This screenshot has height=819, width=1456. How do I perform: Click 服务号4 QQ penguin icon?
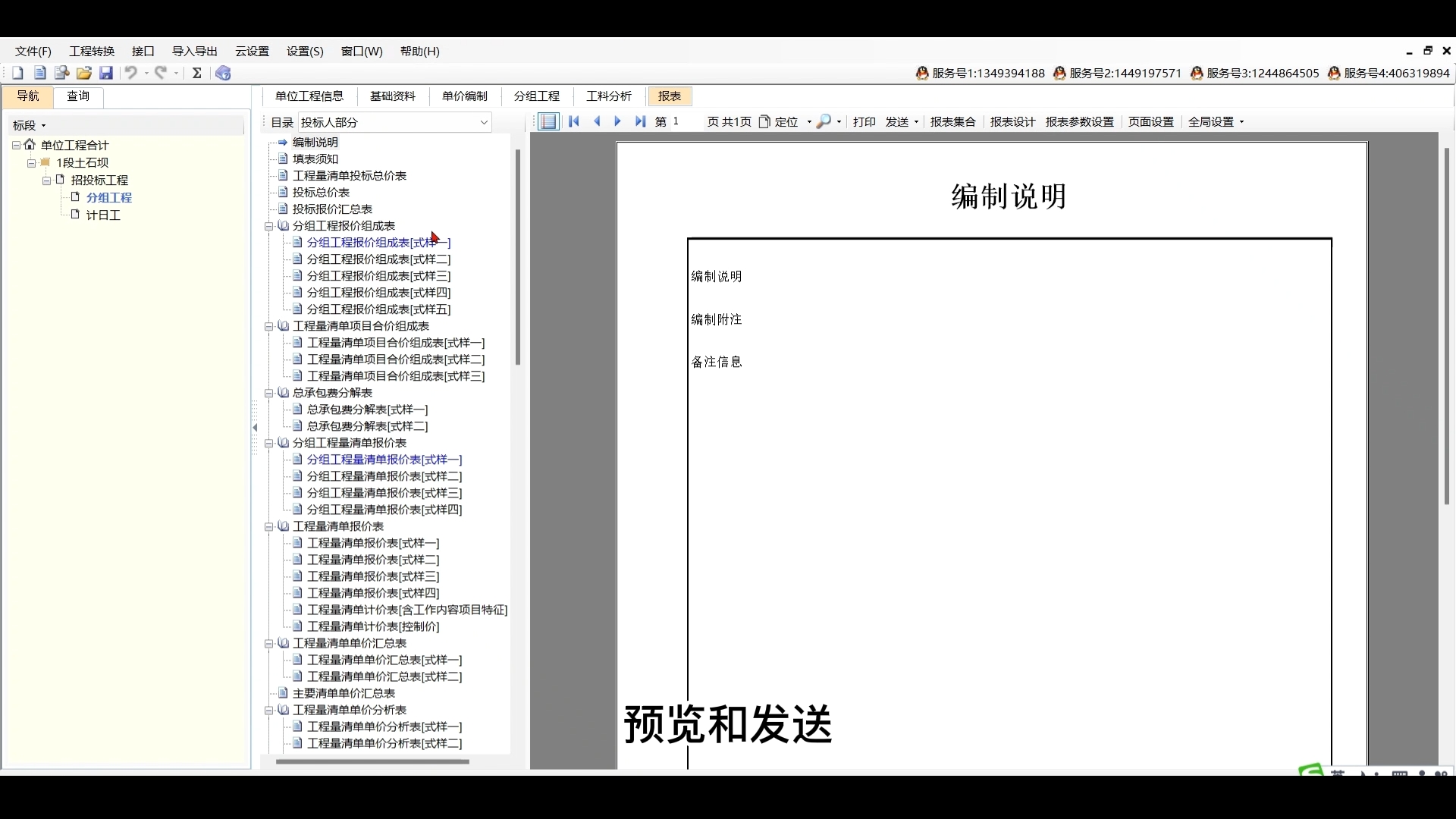[x=1334, y=74]
